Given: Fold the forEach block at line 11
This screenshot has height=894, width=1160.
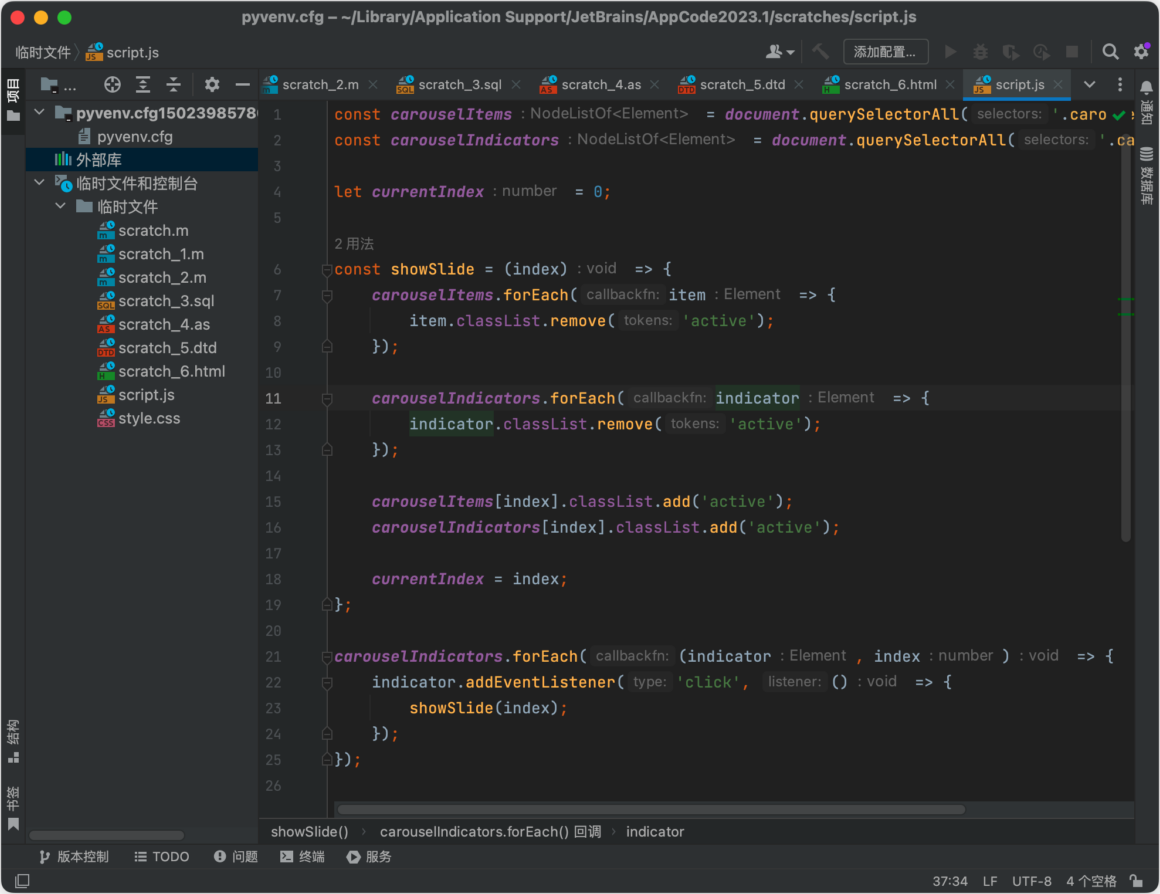Looking at the screenshot, I should click(x=326, y=399).
